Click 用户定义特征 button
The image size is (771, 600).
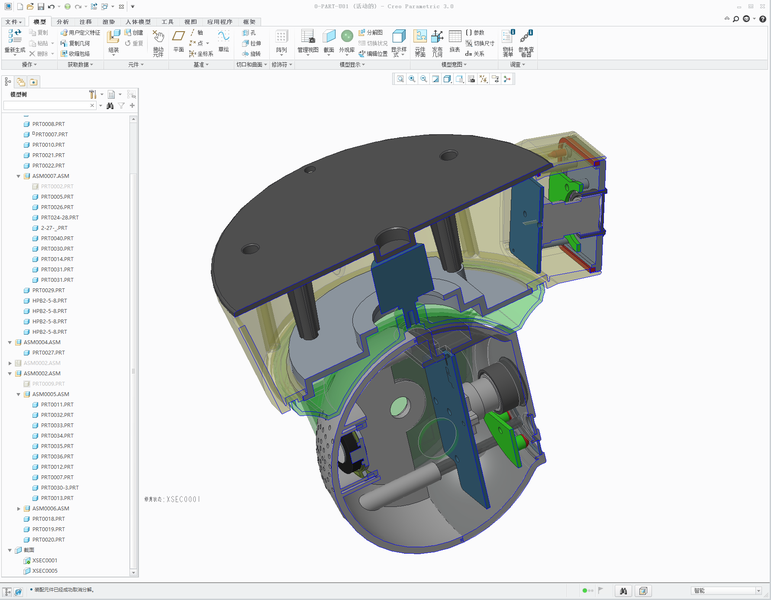coord(80,32)
